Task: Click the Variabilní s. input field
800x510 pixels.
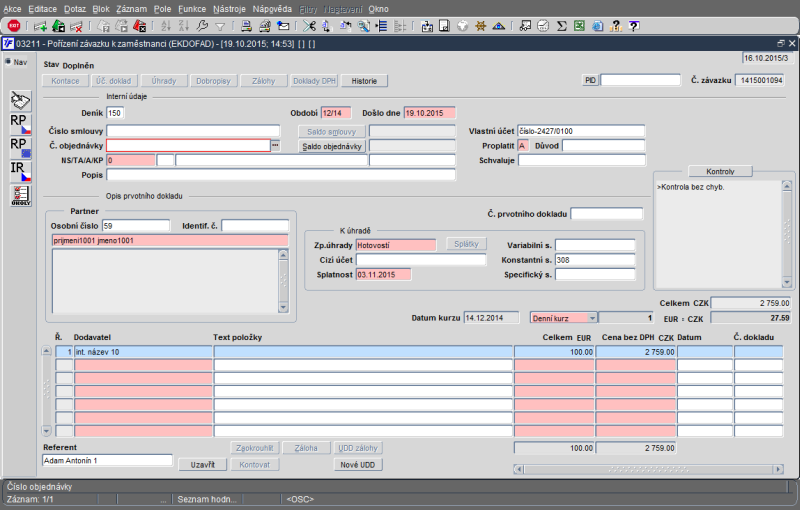Action: pos(595,245)
